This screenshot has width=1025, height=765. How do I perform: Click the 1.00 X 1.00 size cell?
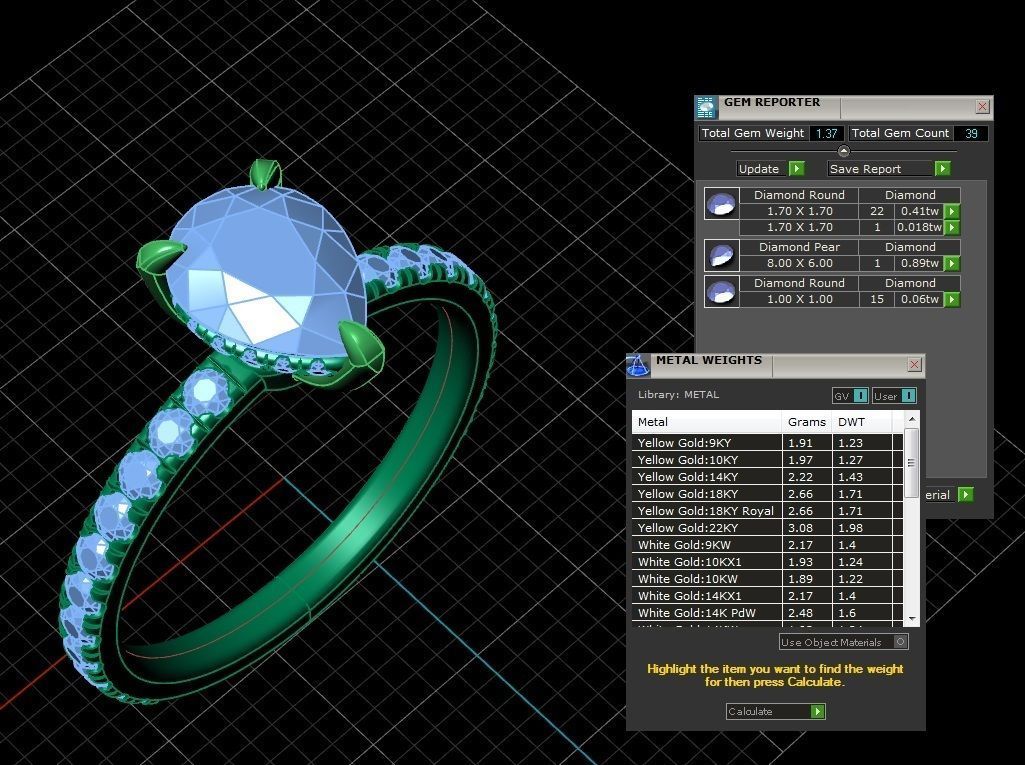click(x=799, y=299)
